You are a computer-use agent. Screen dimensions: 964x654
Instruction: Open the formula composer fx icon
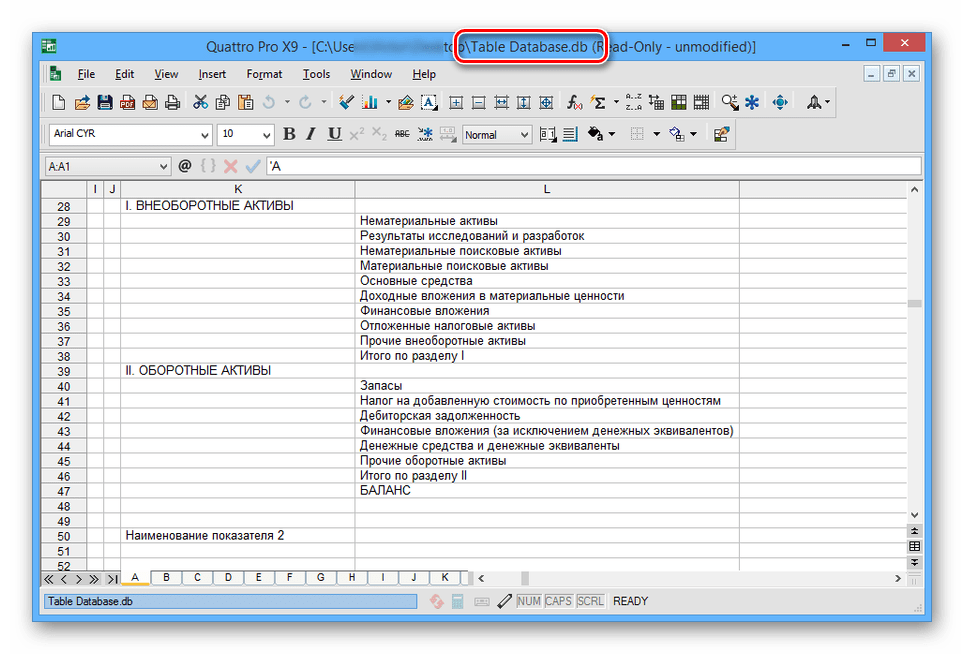tap(575, 102)
